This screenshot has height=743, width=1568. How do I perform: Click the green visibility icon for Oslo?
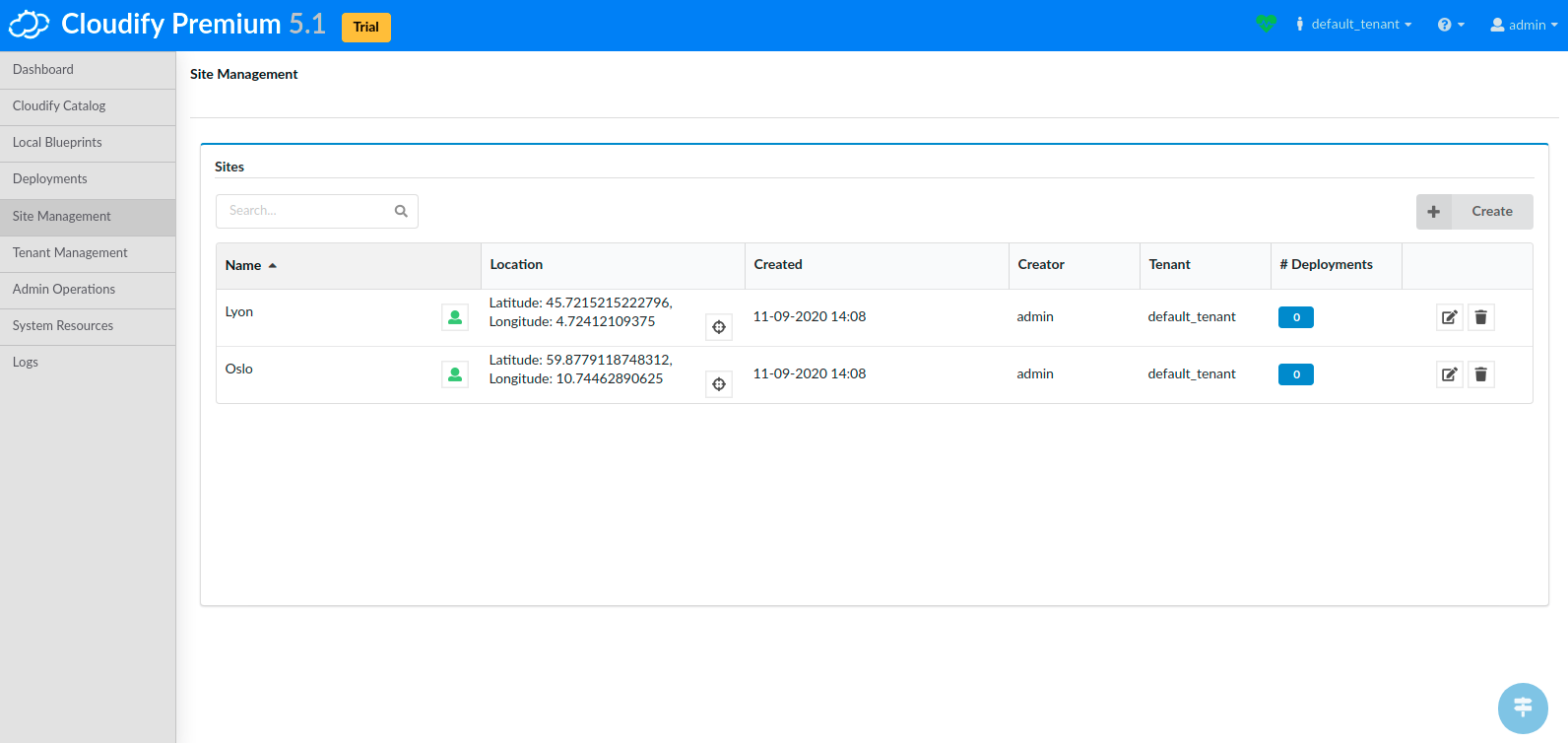point(455,374)
